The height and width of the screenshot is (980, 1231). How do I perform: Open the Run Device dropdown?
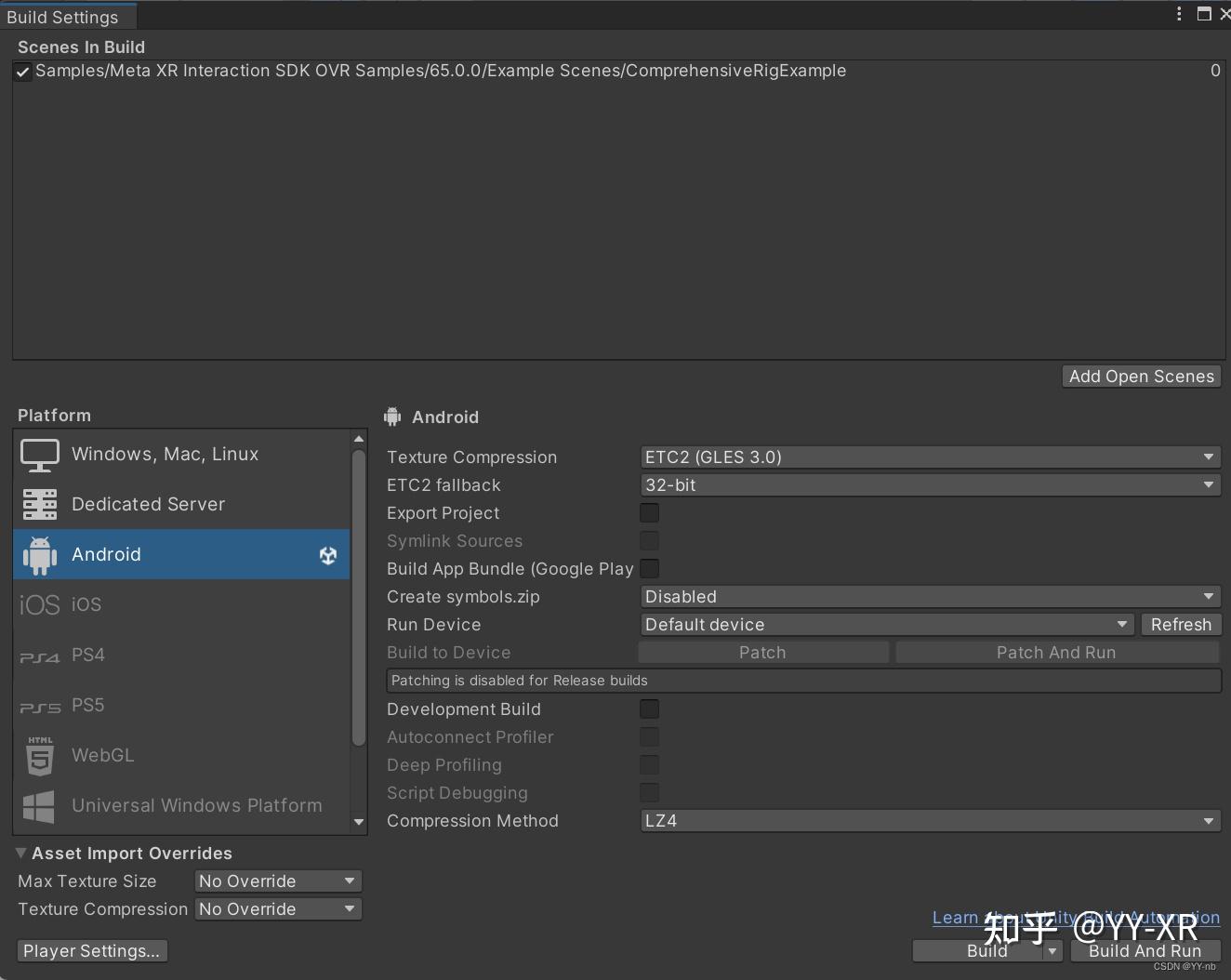pyautogui.click(x=885, y=624)
